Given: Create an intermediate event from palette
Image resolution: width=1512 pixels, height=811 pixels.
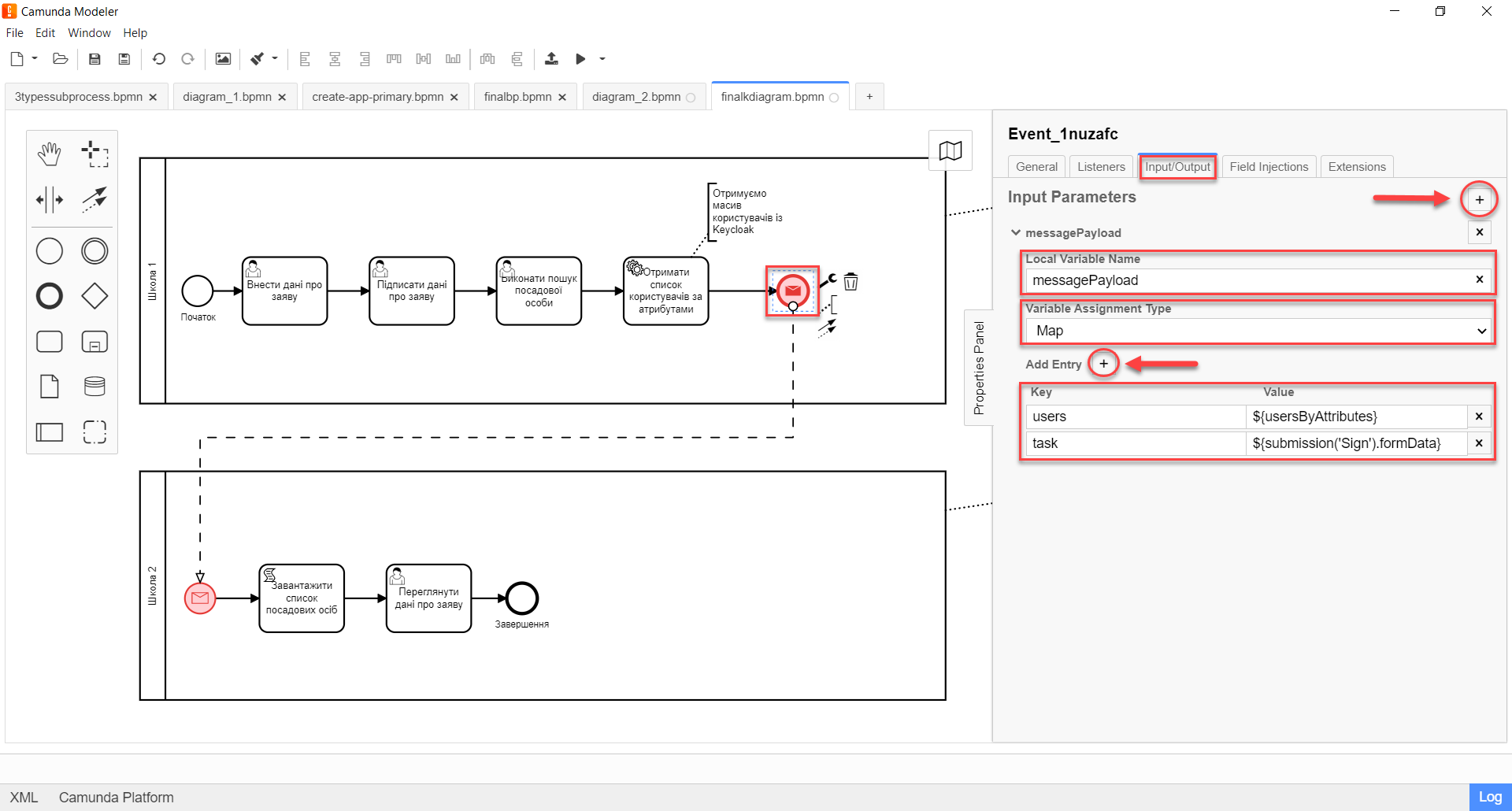Looking at the screenshot, I should coord(94,251).
